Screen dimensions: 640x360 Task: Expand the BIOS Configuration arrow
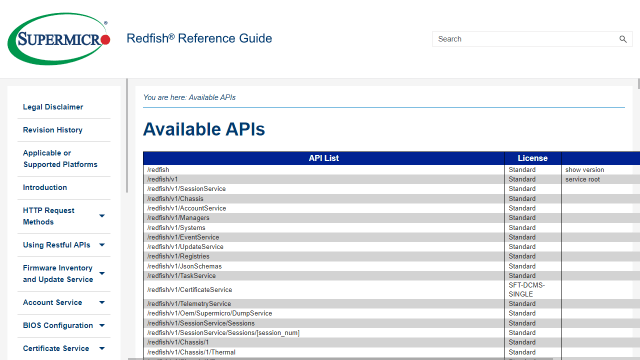[102, 325]
